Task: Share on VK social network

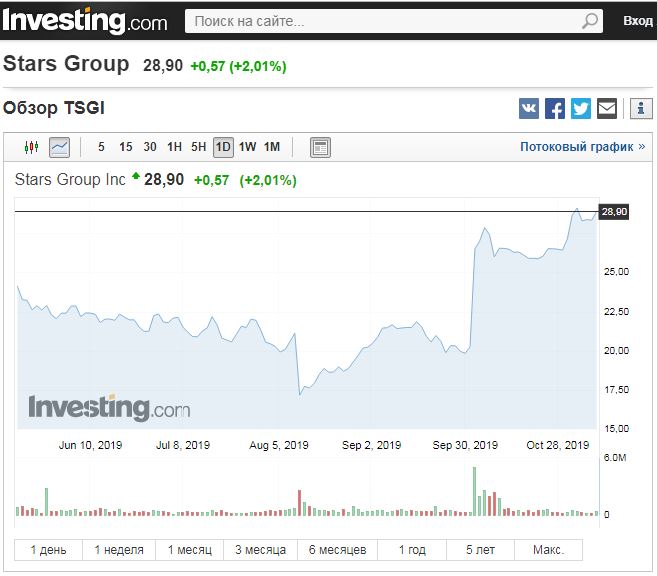Action: click(529, 108)
